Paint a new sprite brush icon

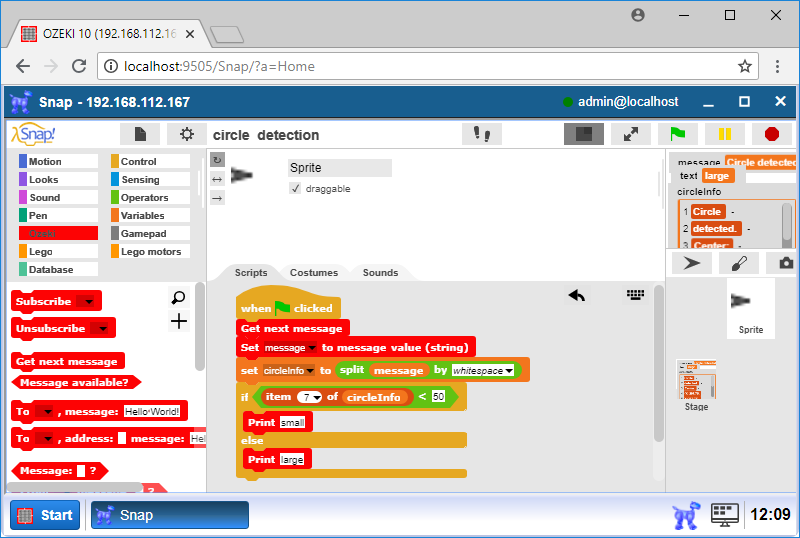[x=739, y=263]
